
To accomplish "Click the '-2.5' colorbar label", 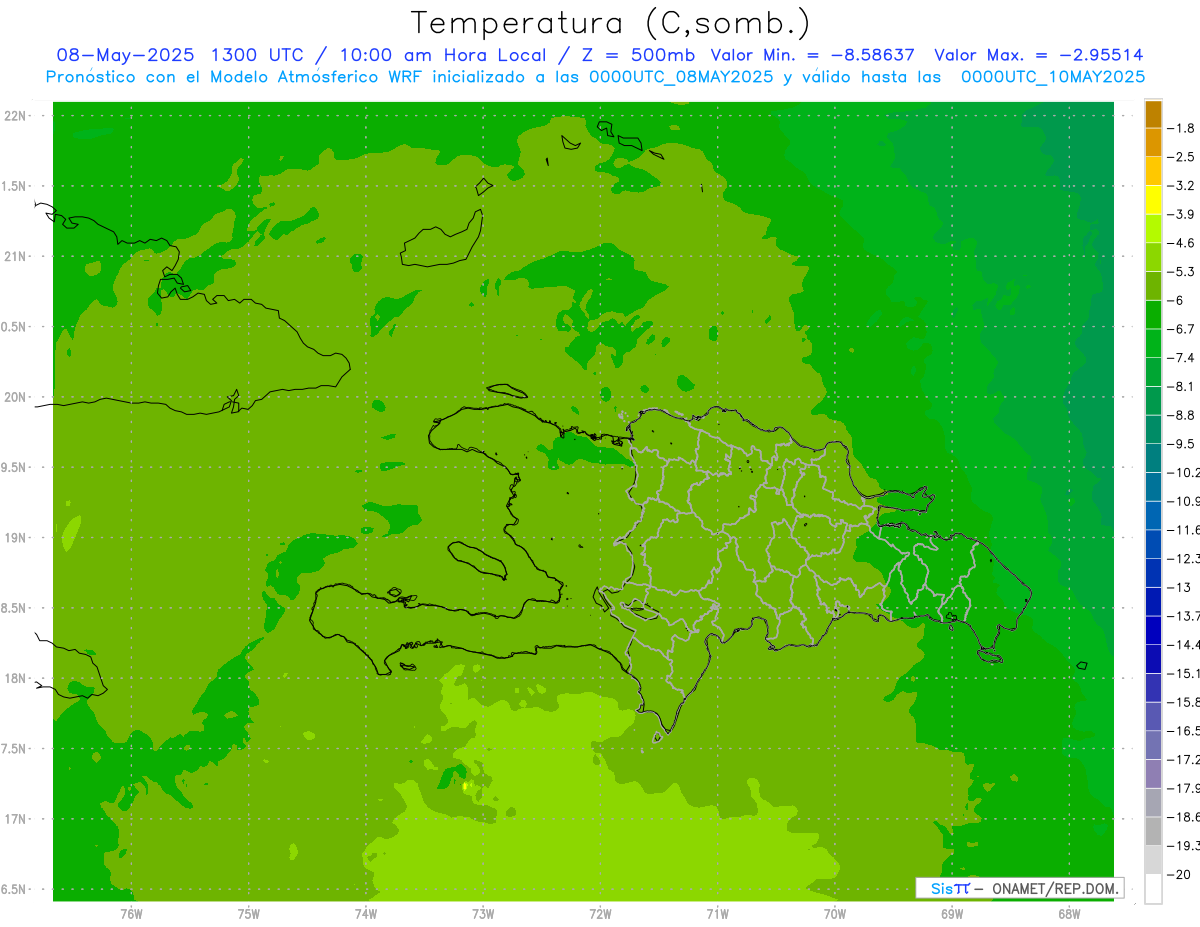I will tap(1181, 157).
